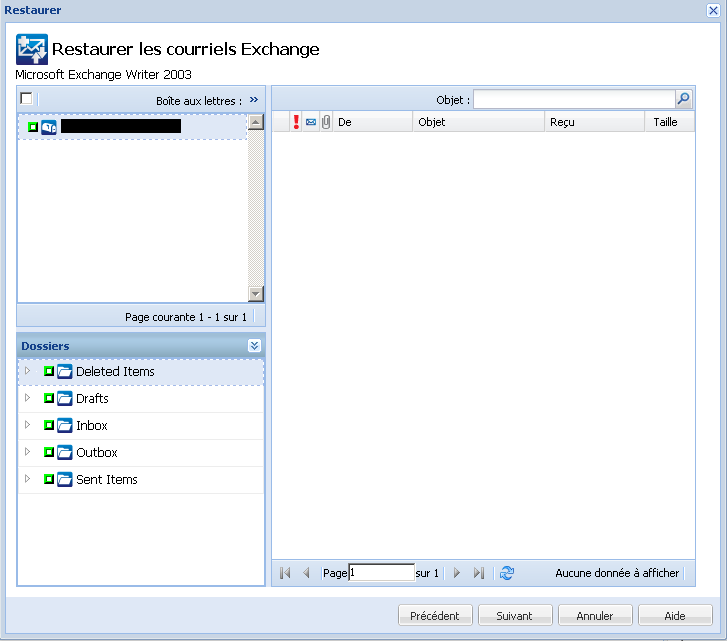Expand the Sent Items folder node
This screenshot has width=727, height=641.
coord(28,479)
